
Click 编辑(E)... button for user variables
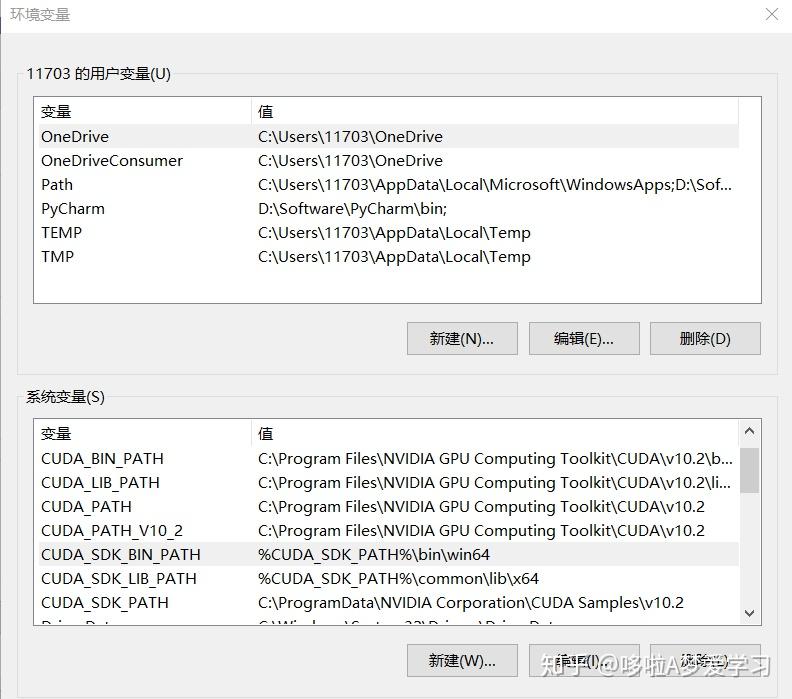584,338
